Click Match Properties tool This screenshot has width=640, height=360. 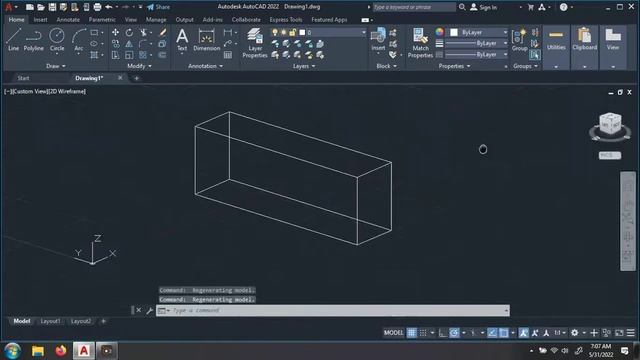point(420,43)
